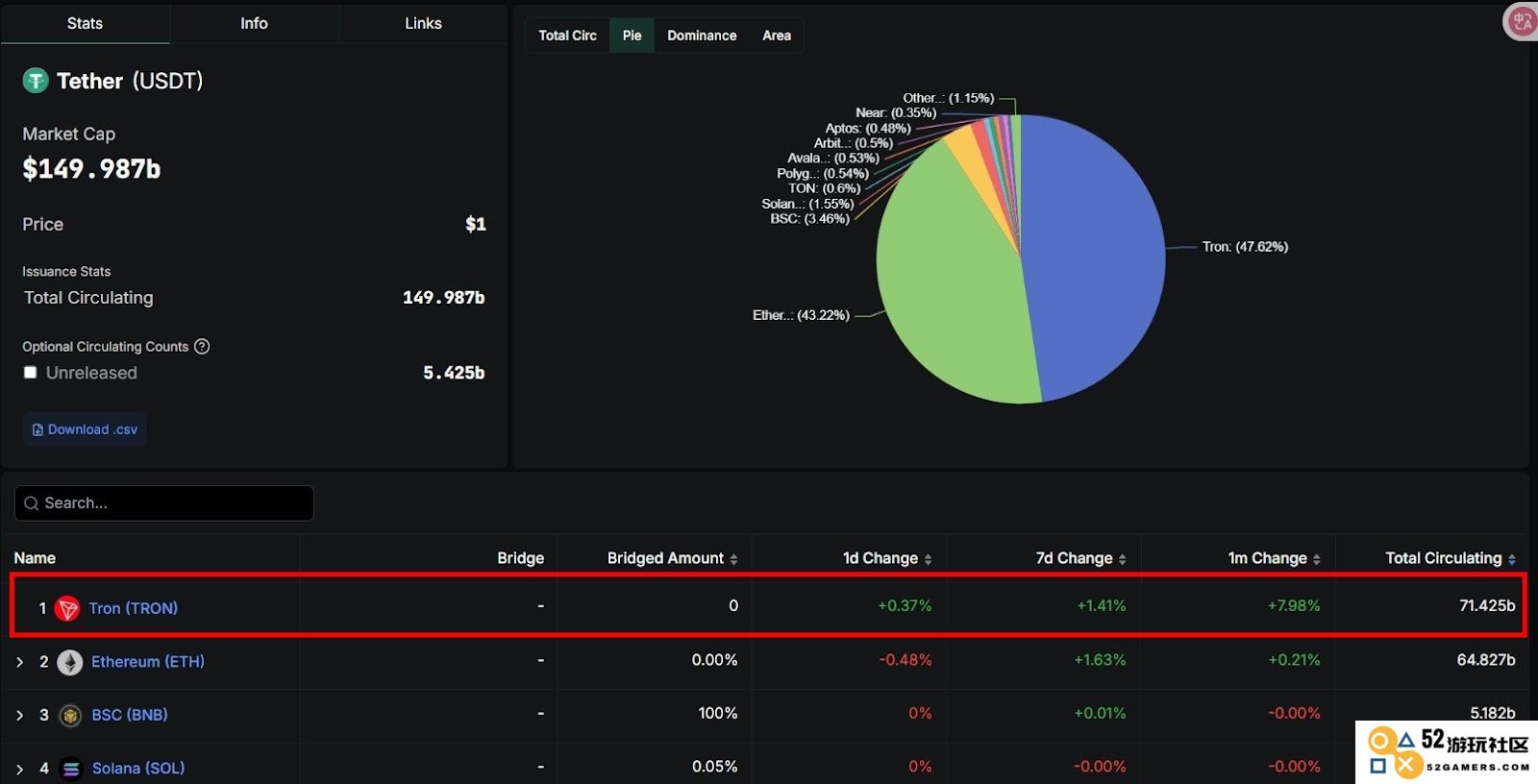Click into the Search field
1538x784 pixels.
[x=164, y=503]
